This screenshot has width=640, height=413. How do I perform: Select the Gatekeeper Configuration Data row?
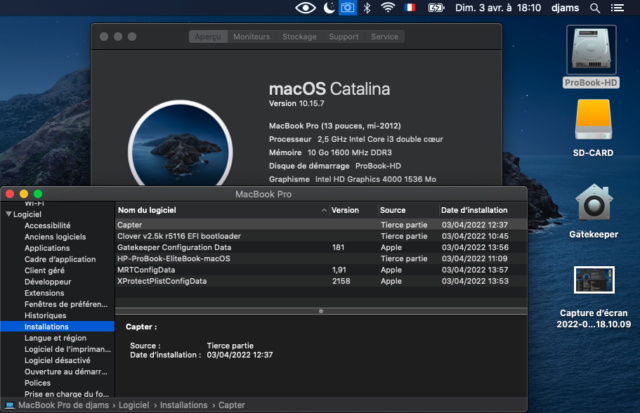[321, 247]
